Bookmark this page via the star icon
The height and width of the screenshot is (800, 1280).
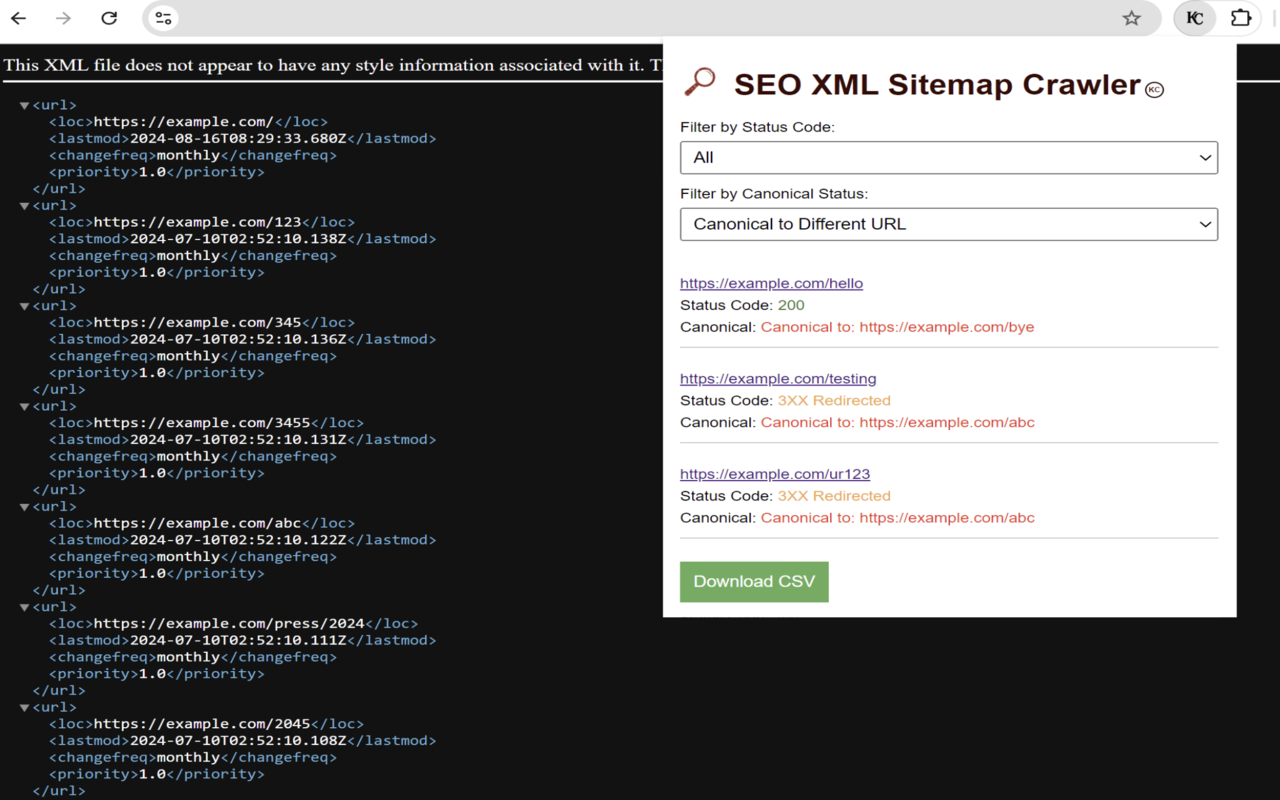[1131, 17]
